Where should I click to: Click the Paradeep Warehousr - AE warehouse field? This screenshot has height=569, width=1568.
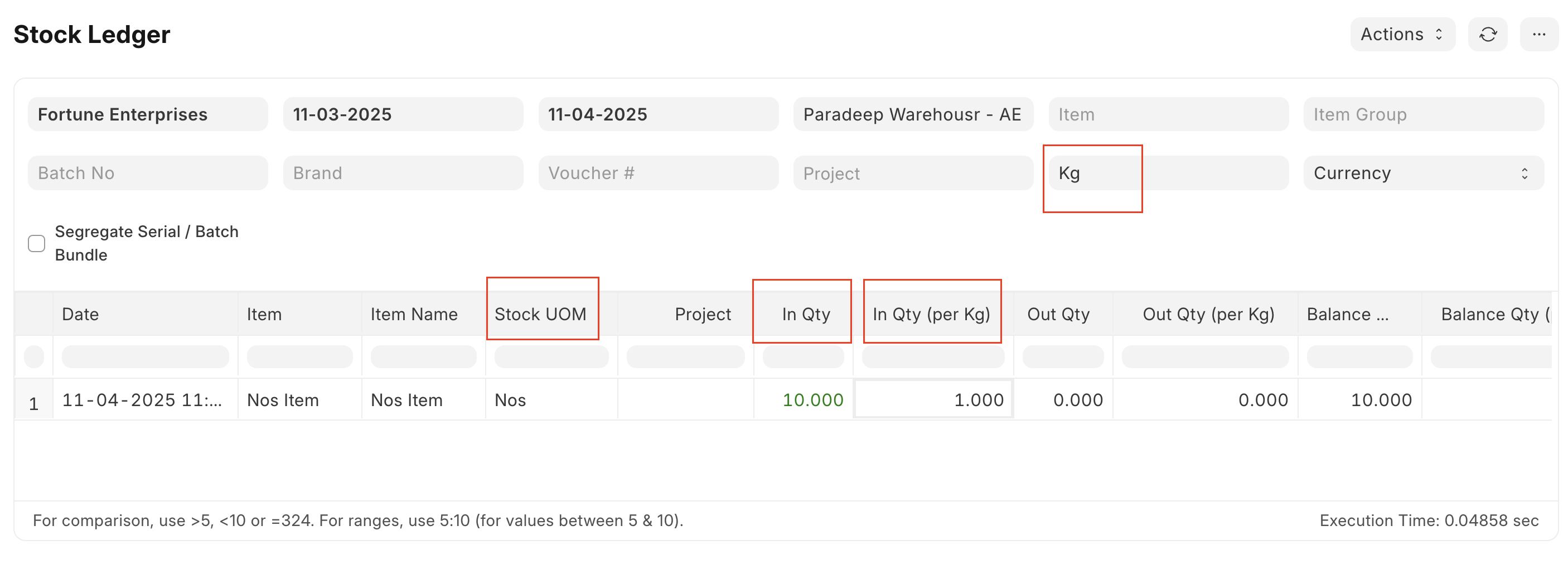tap(912, 114)
